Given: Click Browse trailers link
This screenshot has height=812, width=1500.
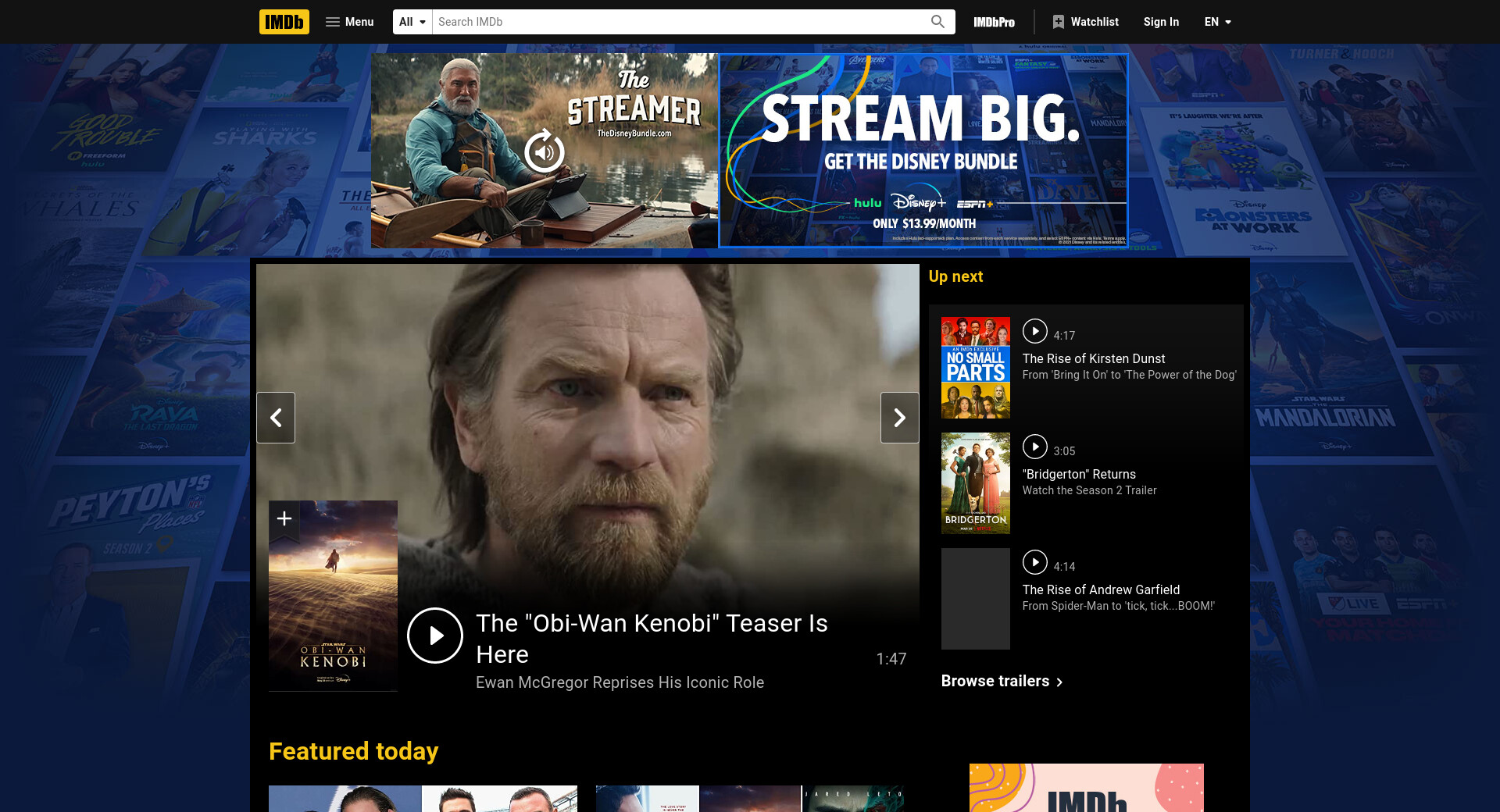Looking at the screenshot, I should click(1002, 681).
